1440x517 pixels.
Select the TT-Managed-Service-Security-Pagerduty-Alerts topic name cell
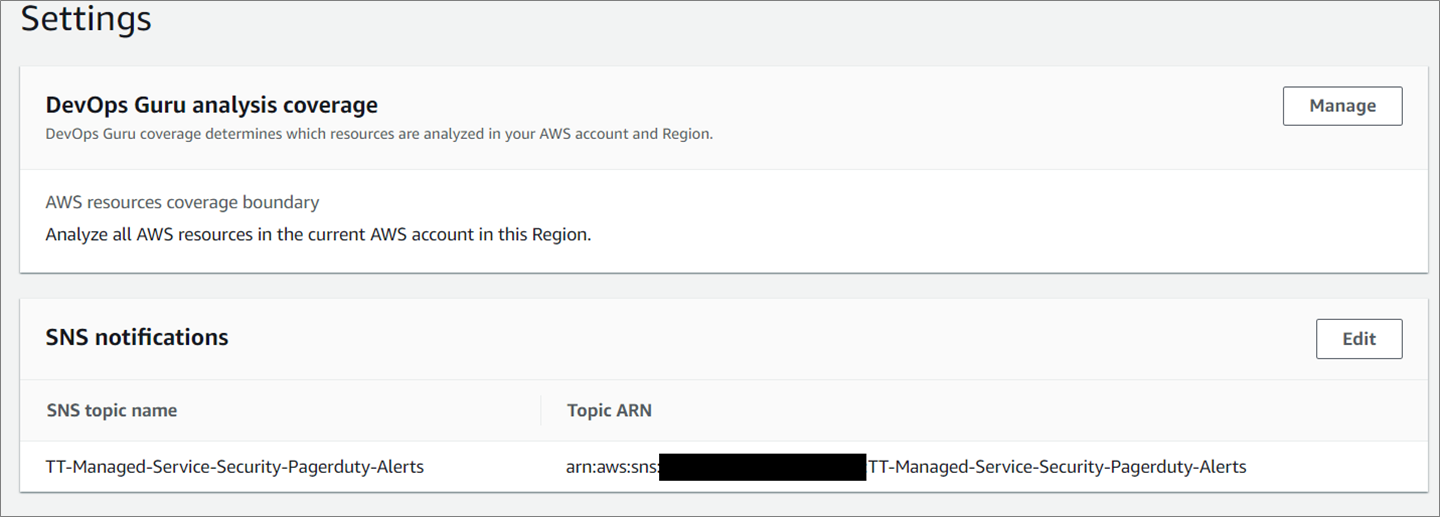coord(235,467)
